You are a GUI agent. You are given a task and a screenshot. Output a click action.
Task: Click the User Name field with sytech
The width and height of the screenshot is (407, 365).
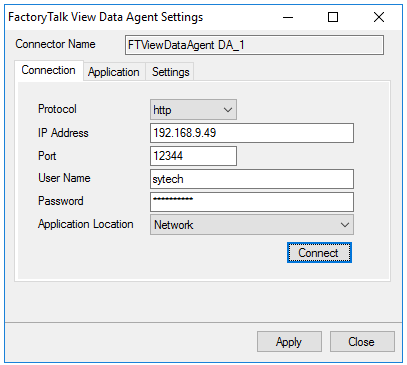tap(252, 179)
